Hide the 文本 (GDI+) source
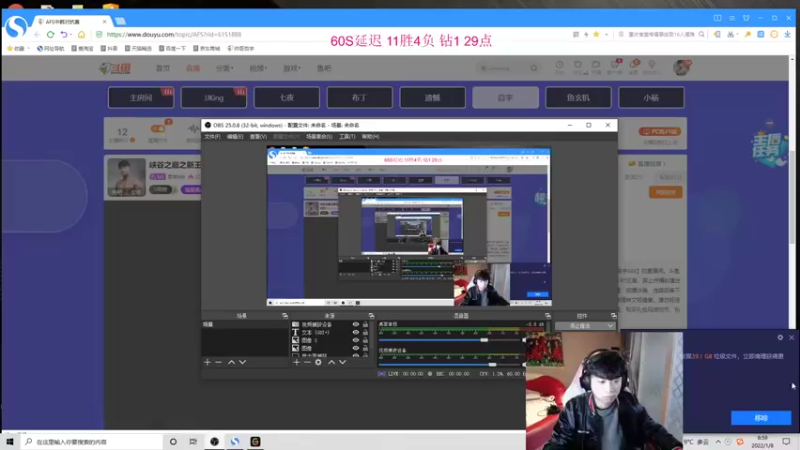The height and width of the screenshot is (450, 800). coord(356,332)
